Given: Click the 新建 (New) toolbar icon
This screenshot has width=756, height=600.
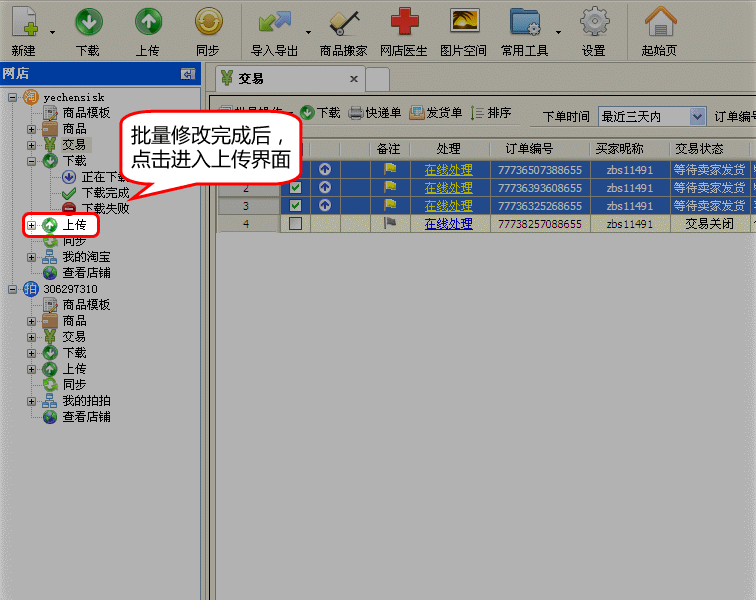Looking at the screenshot, I should (25, 22).
